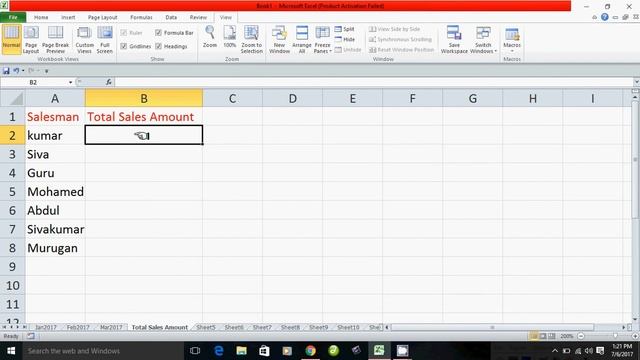Open Page Break Preview
The height and width of the screenshot is (360, 640).
tap(55, 39)
